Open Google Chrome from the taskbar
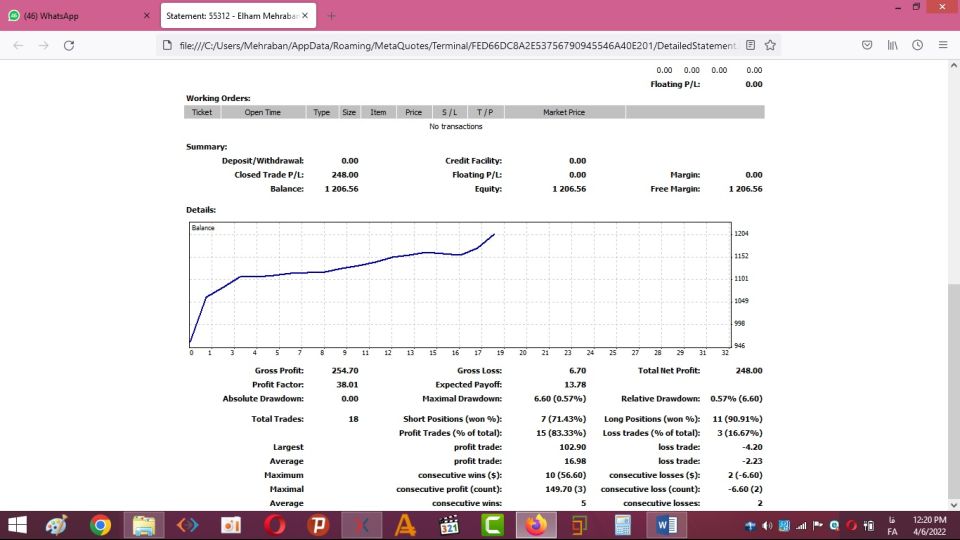The image size is (960, 540). click(100, 524)
